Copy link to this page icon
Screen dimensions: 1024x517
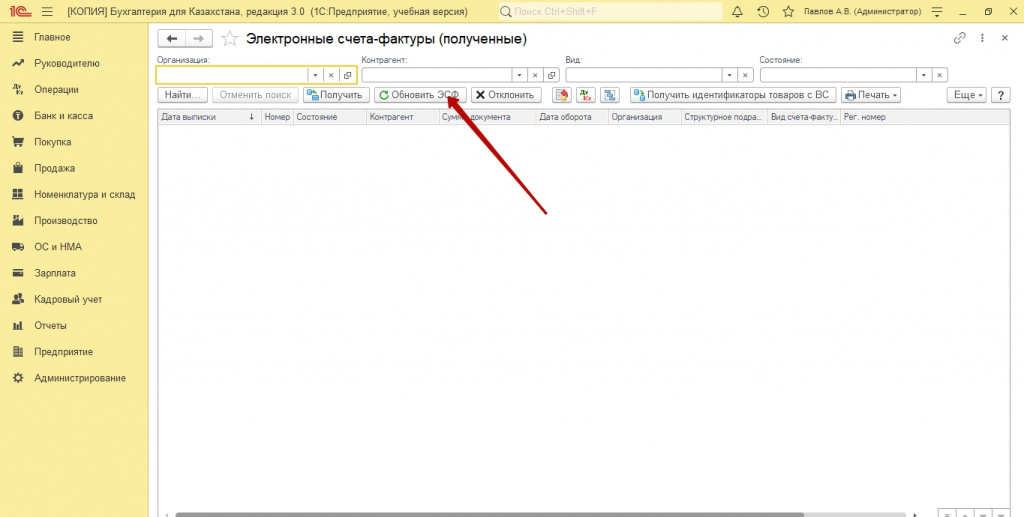960,38
